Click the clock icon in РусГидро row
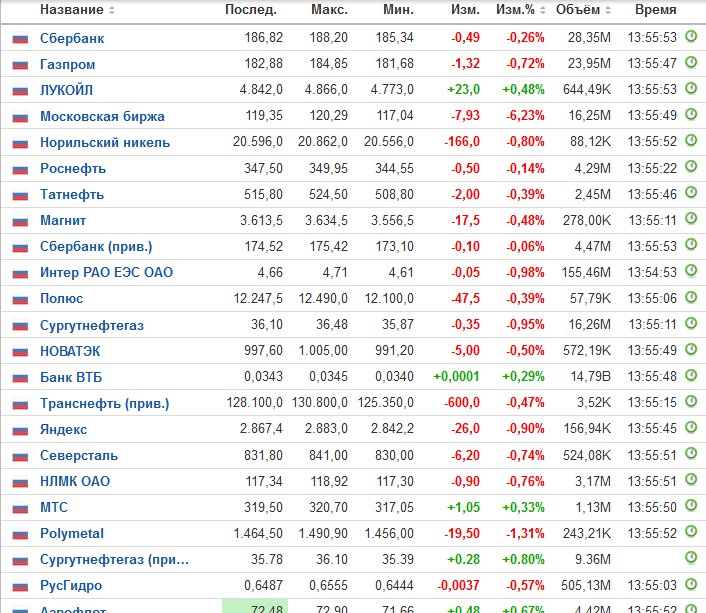This screenshot has height=613, width=706. 691,584
